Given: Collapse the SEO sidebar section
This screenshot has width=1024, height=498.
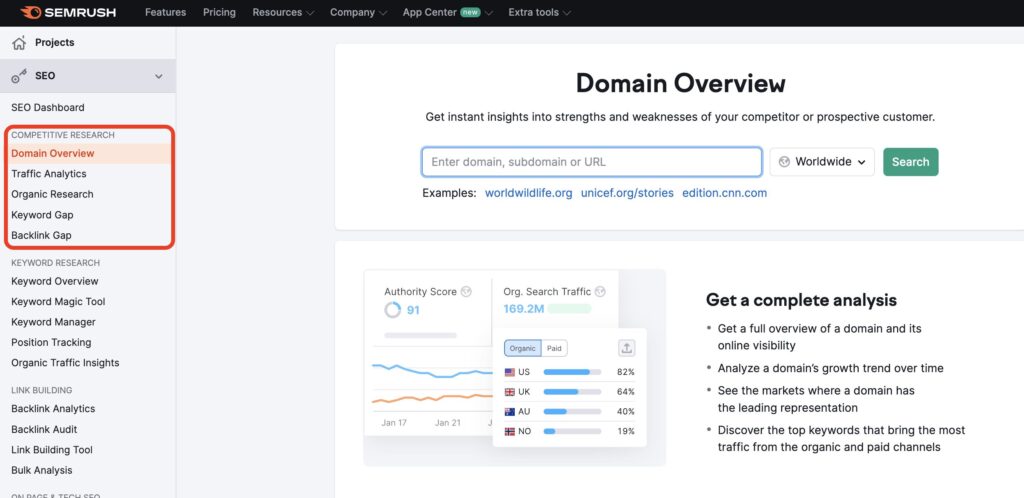Looking at the screenshot, I should point(158,76).
